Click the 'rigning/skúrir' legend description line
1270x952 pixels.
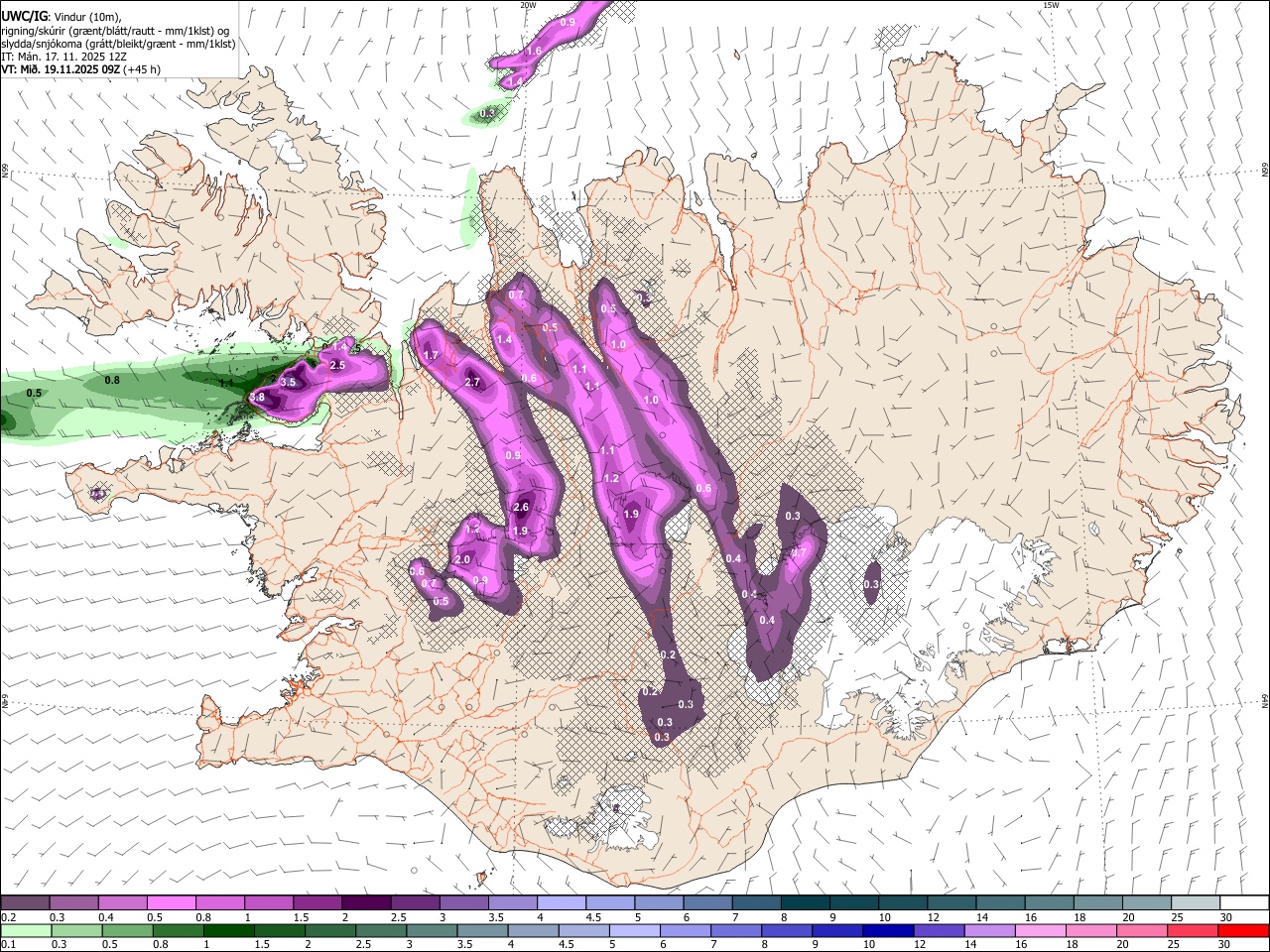pos(114,31)
